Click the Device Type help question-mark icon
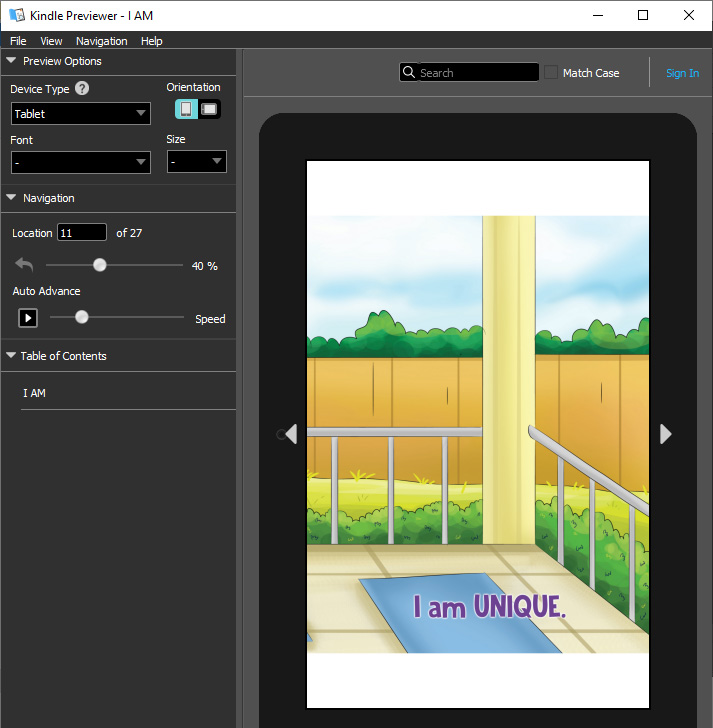Screen dimensions: 713x728 tap(82, 88)
